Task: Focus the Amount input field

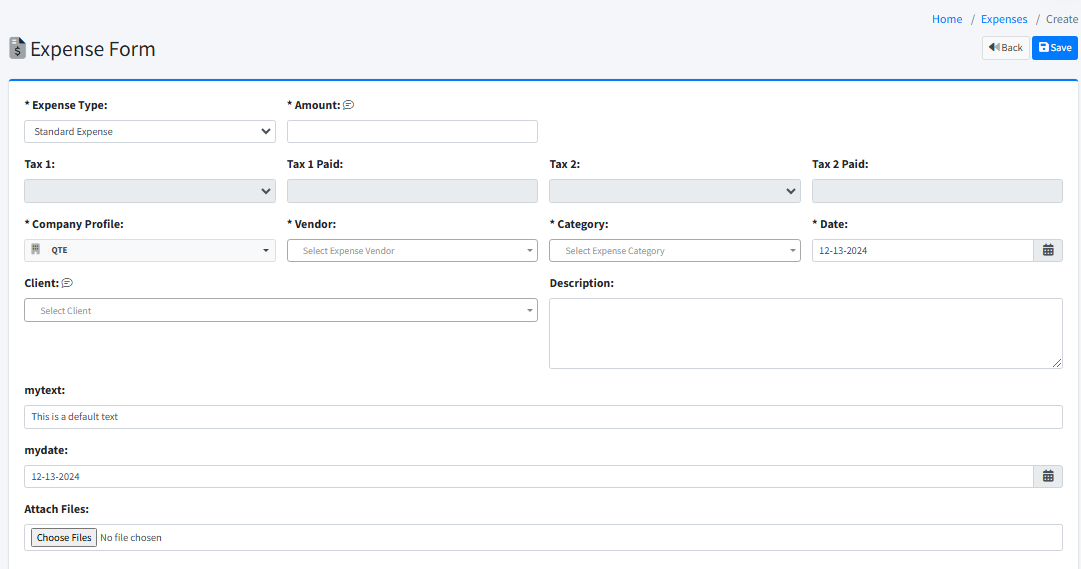Action: tap(412, 132)
